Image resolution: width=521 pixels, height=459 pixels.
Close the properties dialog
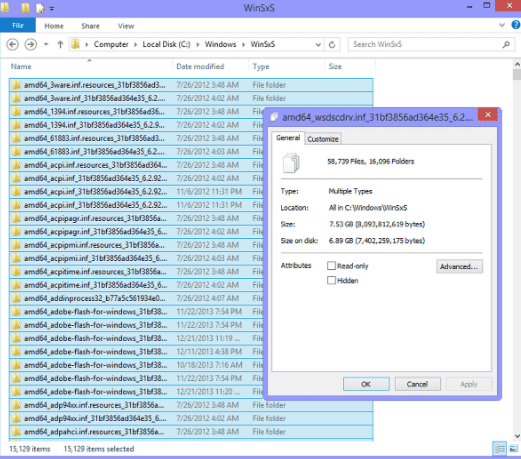pyautogui.click(x=488, y=115)
